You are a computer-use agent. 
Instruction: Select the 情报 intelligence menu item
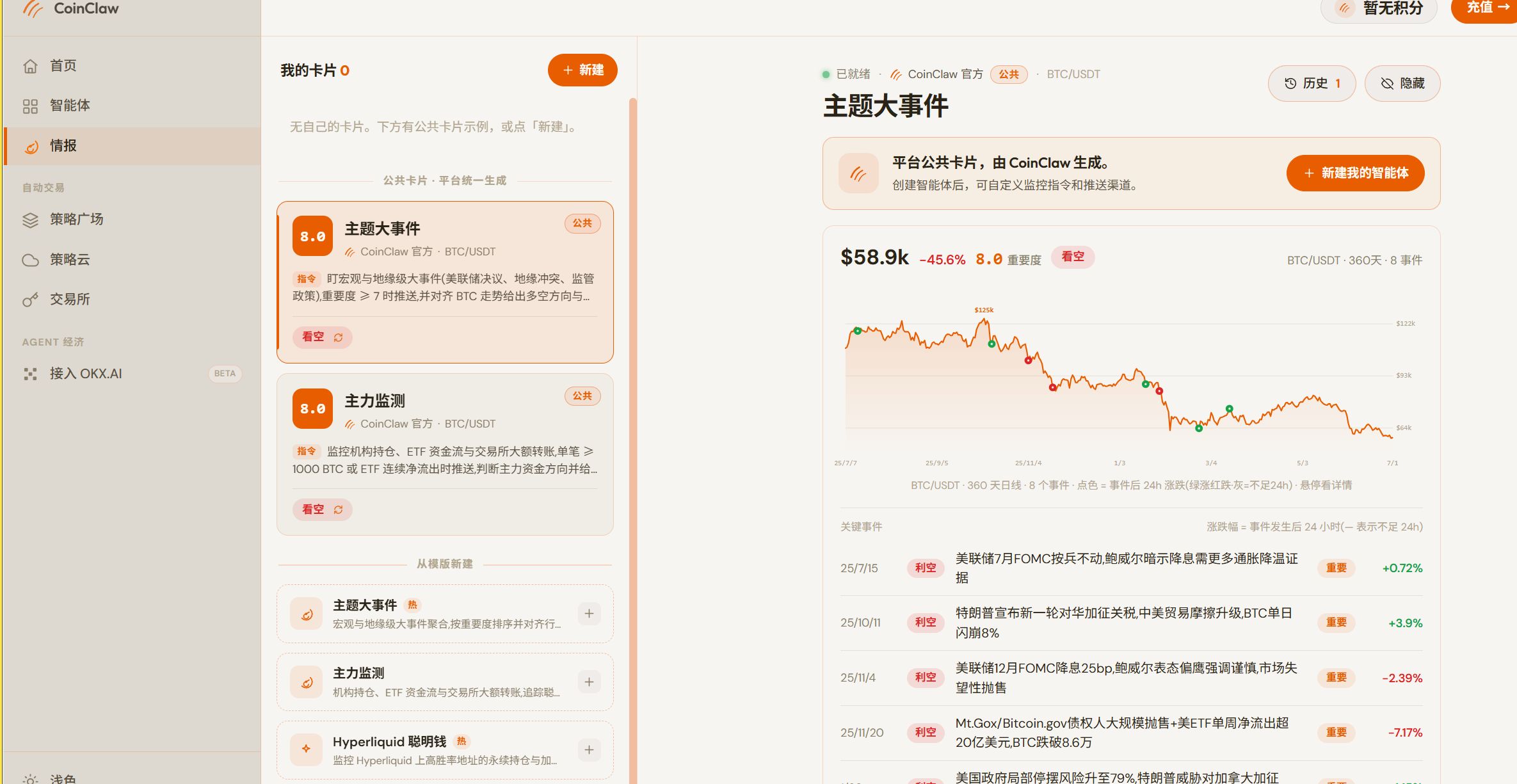click(x=132, y=146)
